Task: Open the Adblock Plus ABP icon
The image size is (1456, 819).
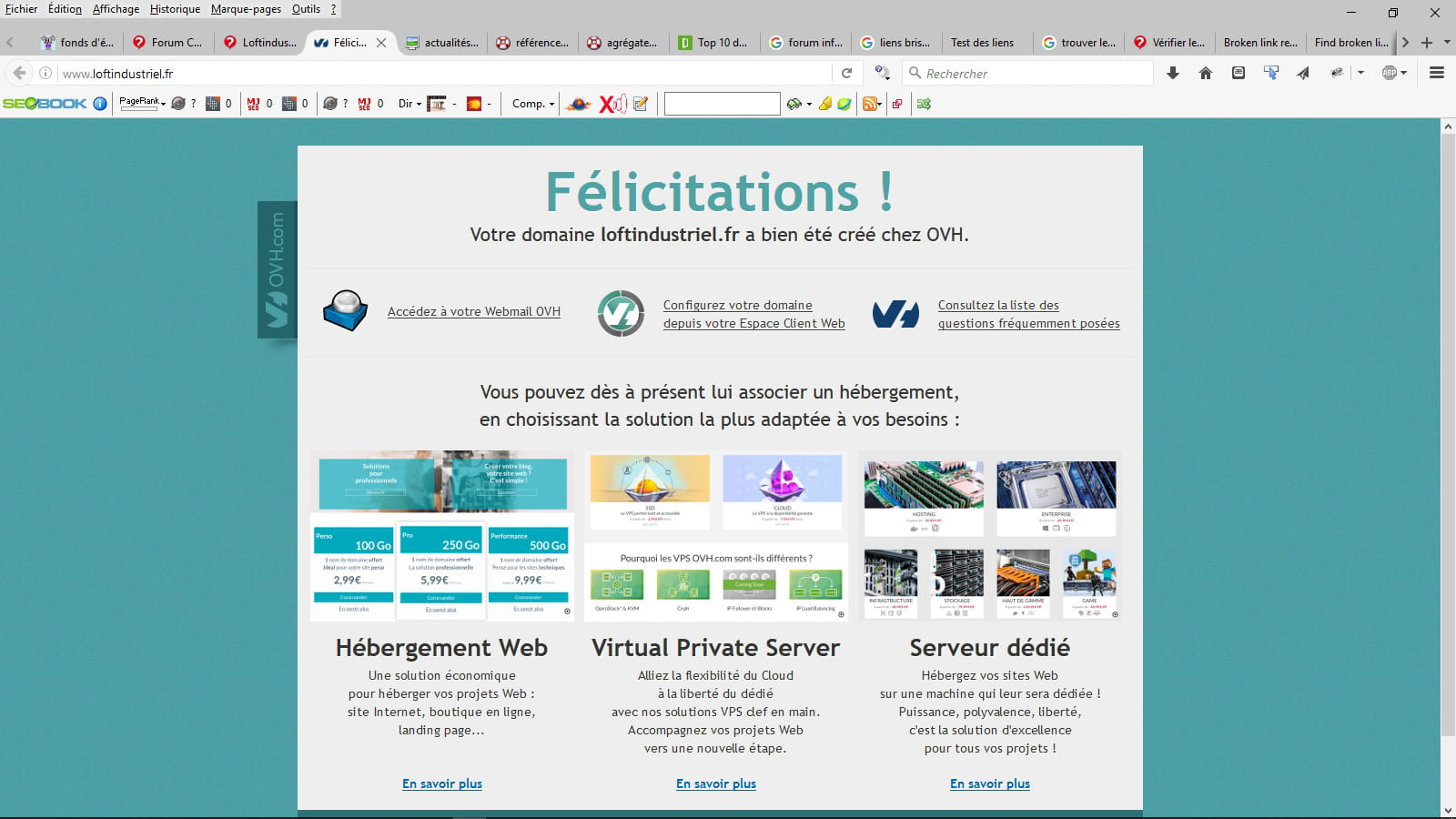Action: coord(1390,73)
